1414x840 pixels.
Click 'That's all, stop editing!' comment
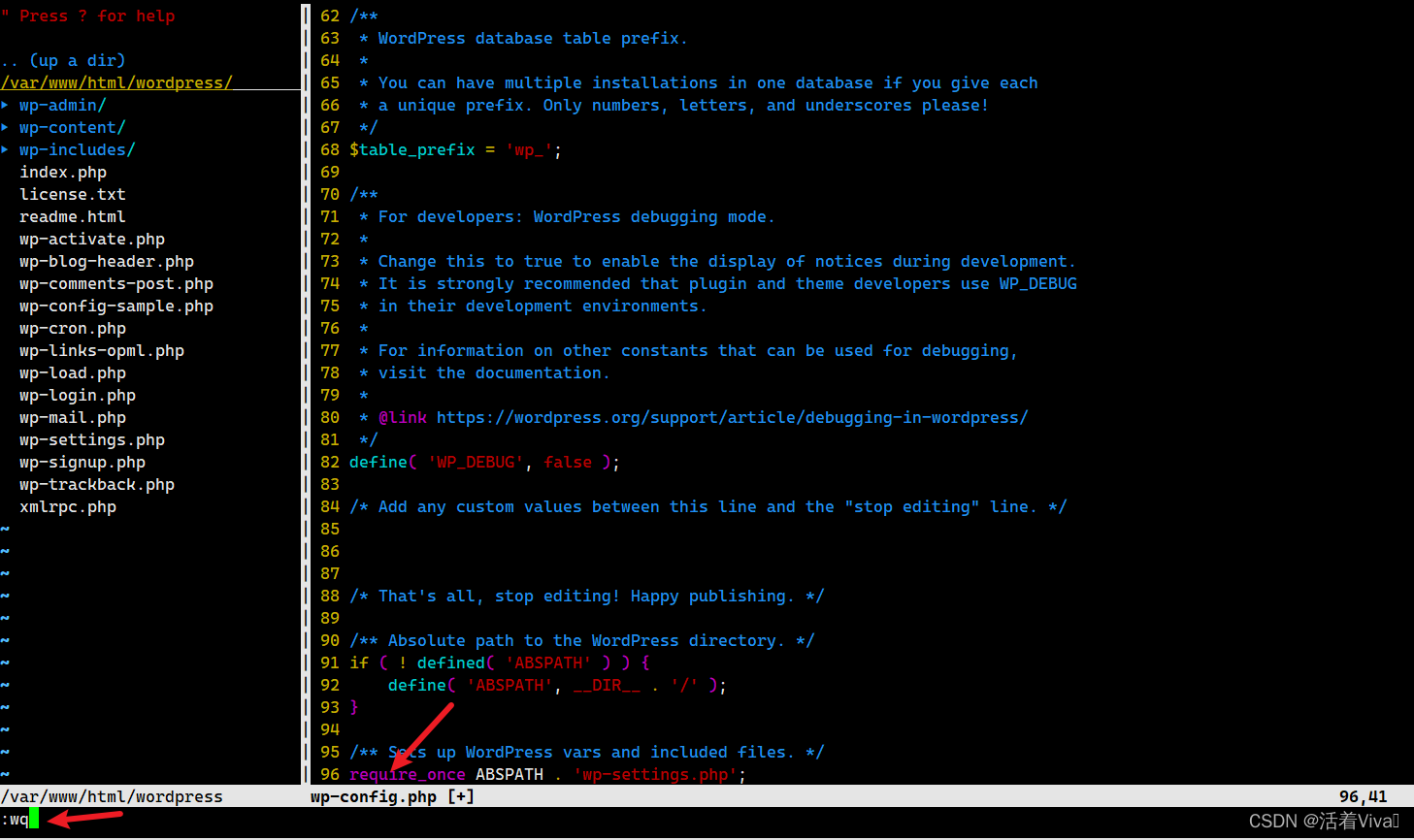pyautogui.click(x=587, y=596)
